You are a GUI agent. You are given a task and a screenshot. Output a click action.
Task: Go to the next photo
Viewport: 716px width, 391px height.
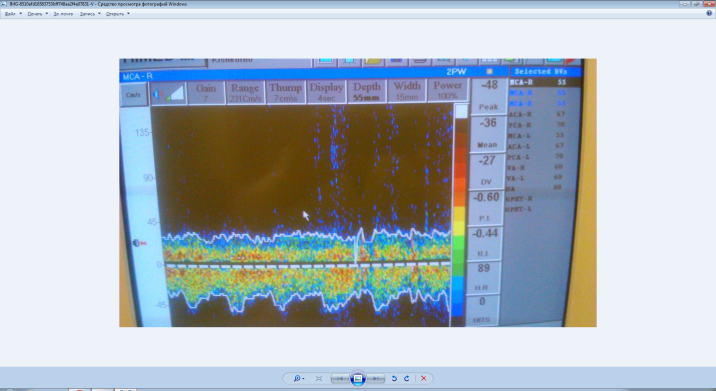tap(375, 378)
